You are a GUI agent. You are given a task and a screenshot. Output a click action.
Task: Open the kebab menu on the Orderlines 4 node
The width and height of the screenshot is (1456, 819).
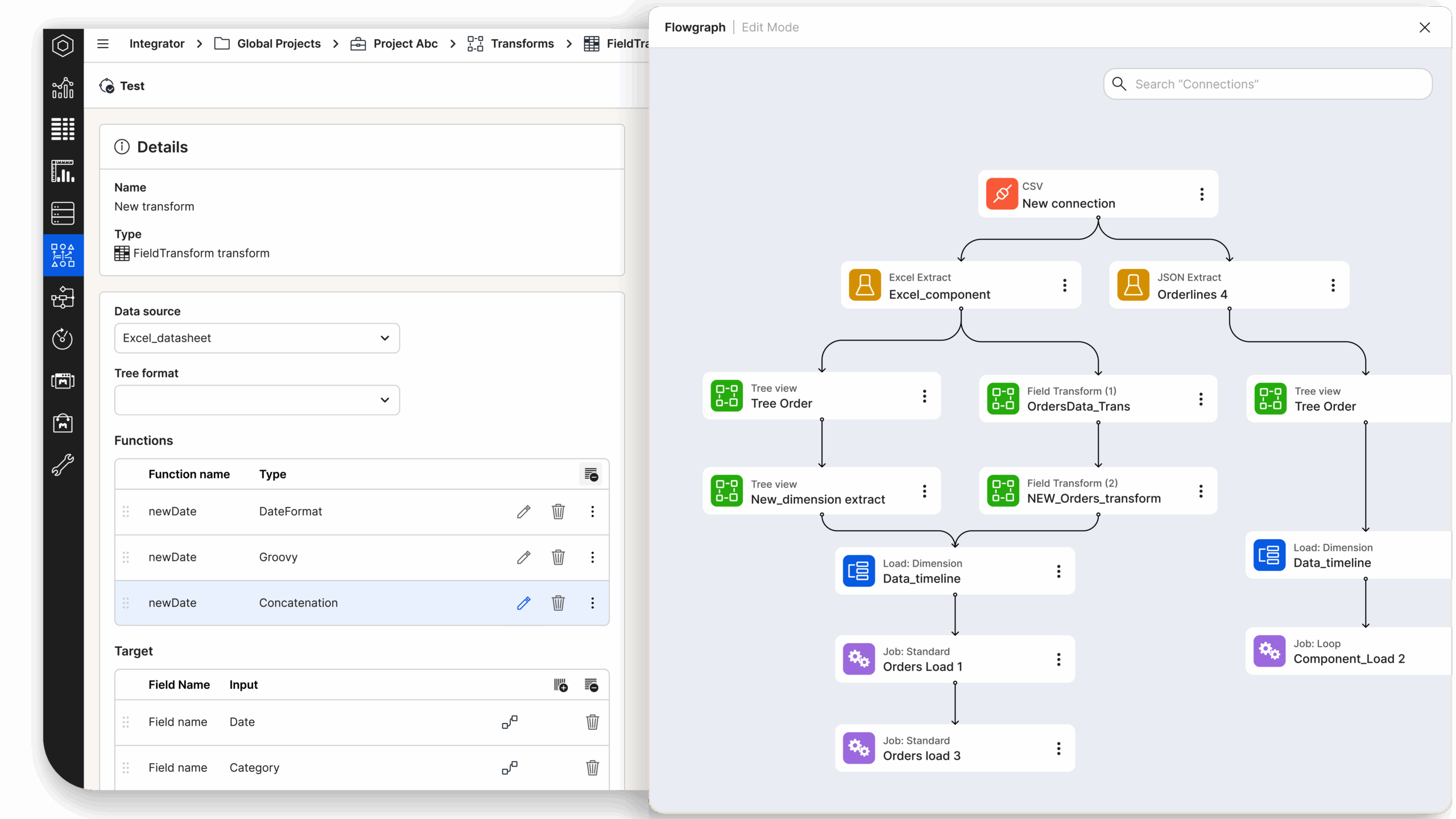click(x=1333, y=286)
